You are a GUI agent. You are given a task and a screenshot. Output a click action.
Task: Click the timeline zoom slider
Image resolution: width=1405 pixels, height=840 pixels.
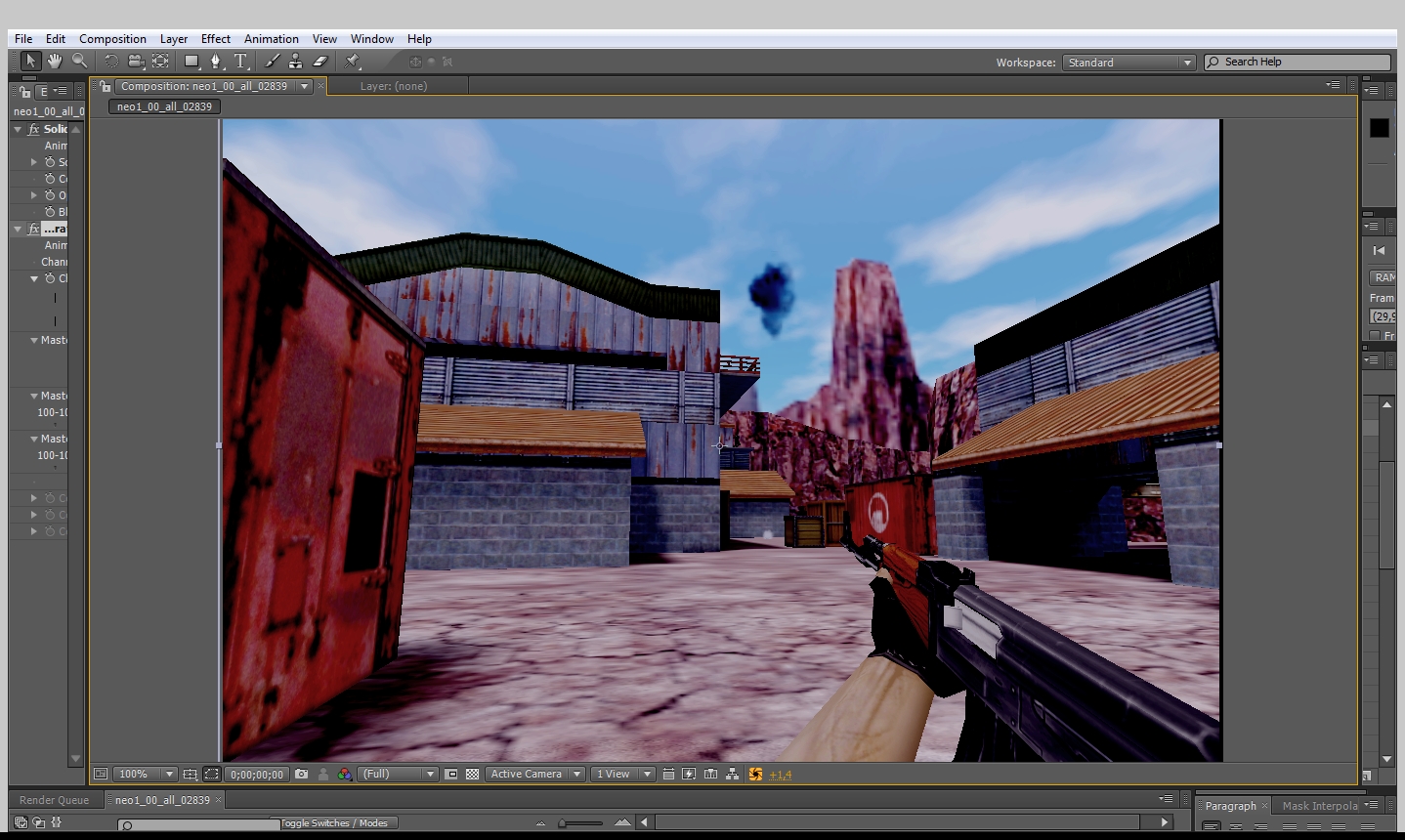pos(580,823)
